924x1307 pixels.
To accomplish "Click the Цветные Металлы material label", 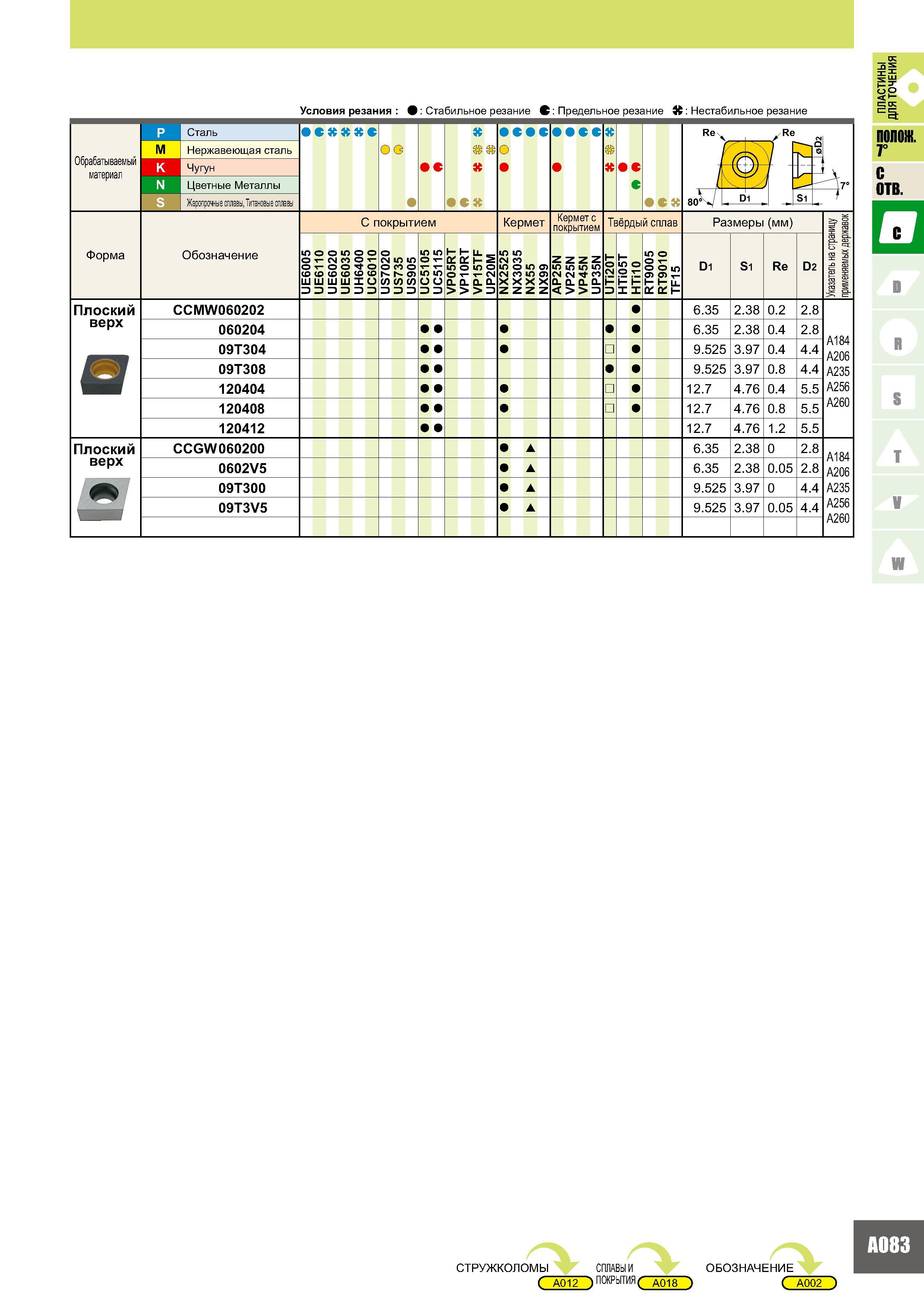I will click(233, 185).
